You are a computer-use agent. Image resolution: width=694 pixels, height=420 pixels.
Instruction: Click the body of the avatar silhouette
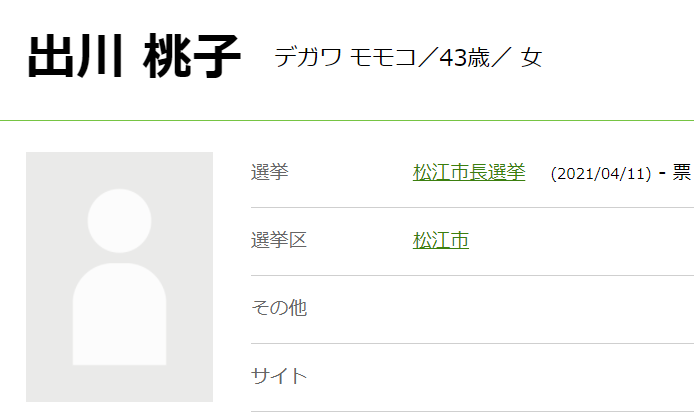coord(119,315)
